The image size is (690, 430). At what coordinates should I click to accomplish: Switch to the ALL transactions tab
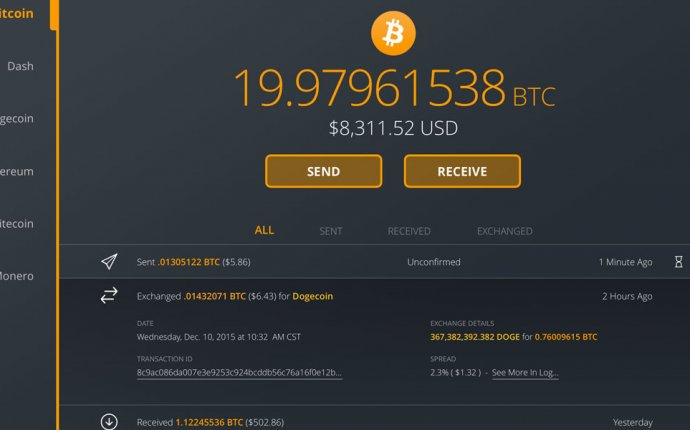click(x=264, y=230)
